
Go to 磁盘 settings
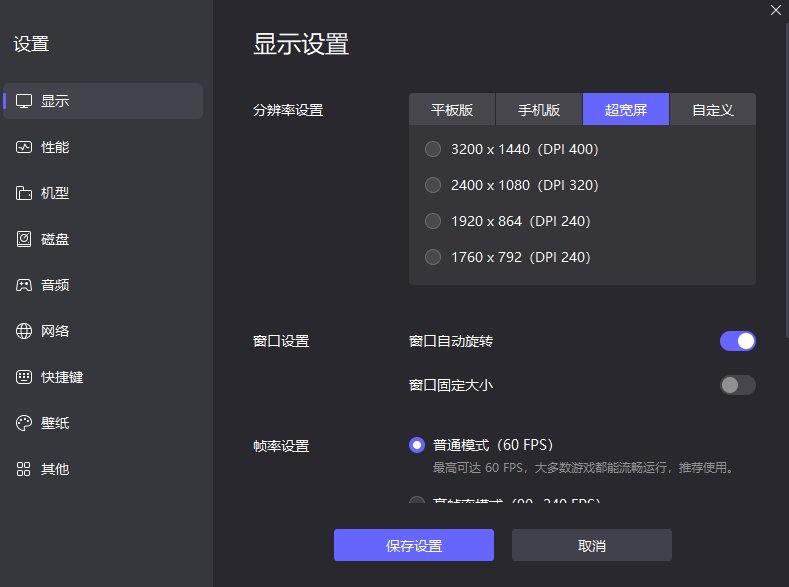[x=103, y=239]
